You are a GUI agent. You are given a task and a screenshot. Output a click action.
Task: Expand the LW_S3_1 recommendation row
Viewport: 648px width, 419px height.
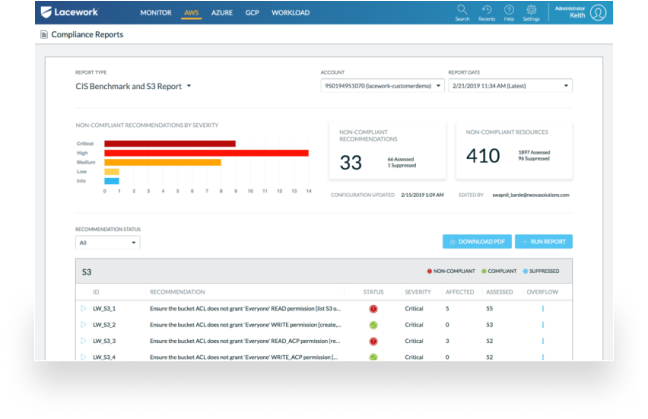[84, 309]
